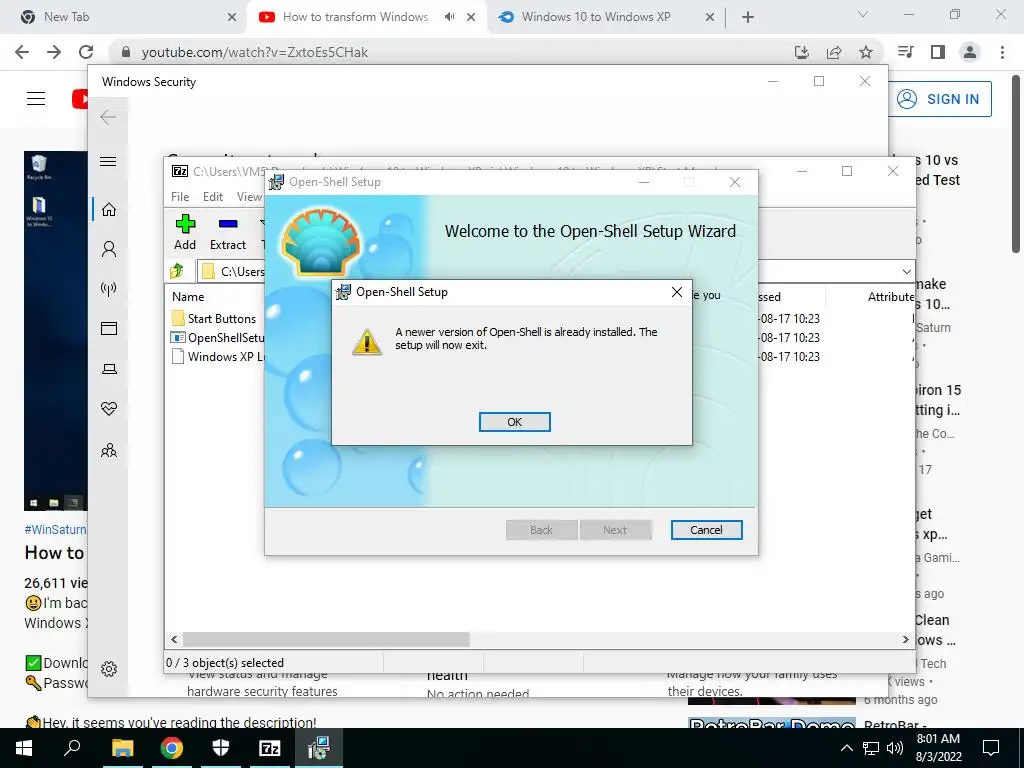Open App & browser control icon

109,328
